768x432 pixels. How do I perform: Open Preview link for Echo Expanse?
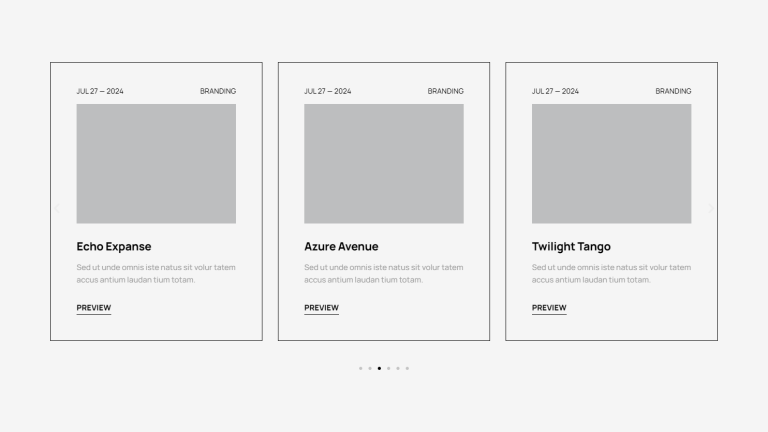pyautogui.click(x=94, y=308)
